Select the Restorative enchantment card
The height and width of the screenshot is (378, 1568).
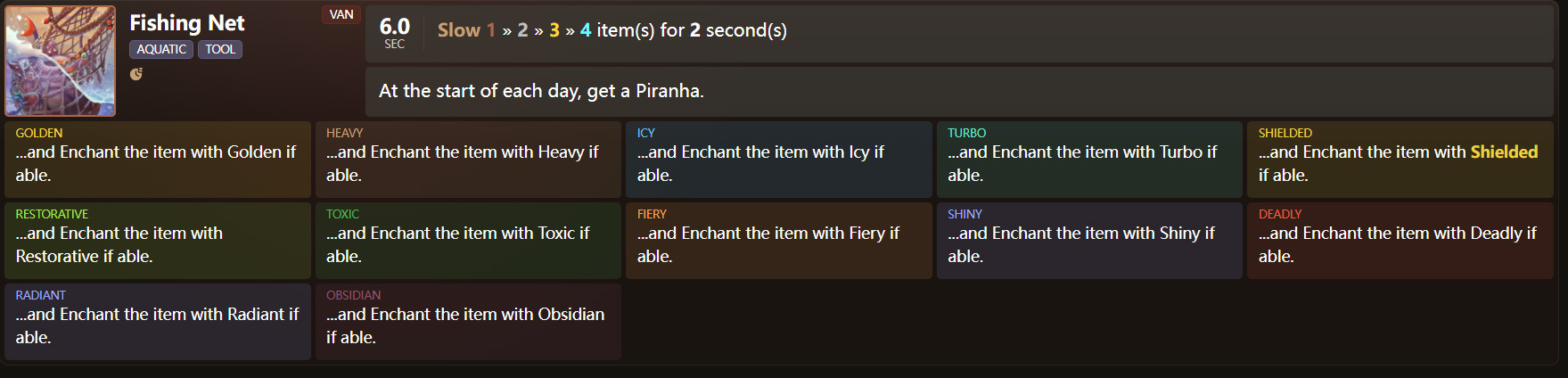pyautogui.click(x=158, y=241)
